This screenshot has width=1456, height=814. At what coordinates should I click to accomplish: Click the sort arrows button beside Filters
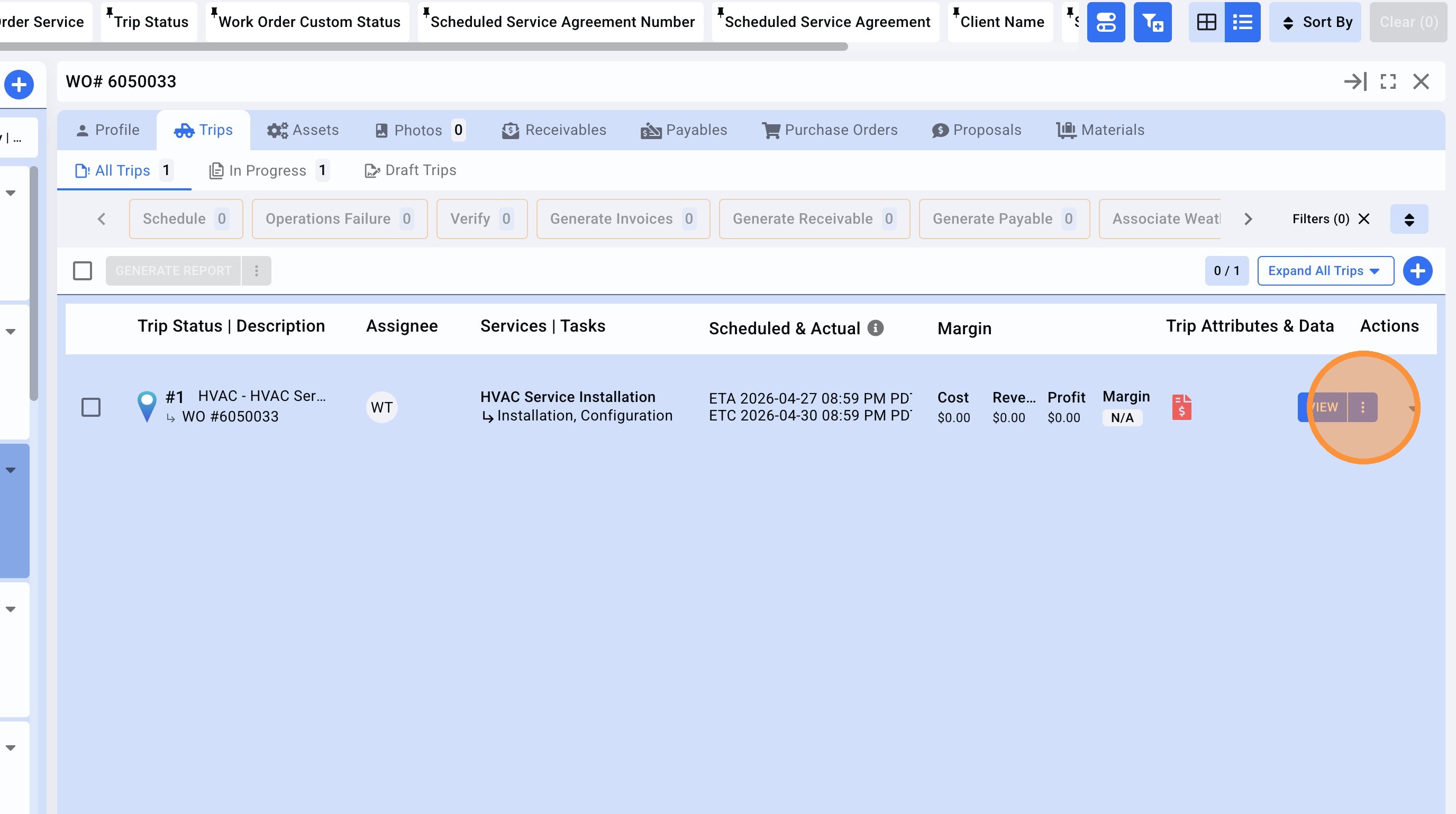pyautogui.click(x=1408, y=219)
